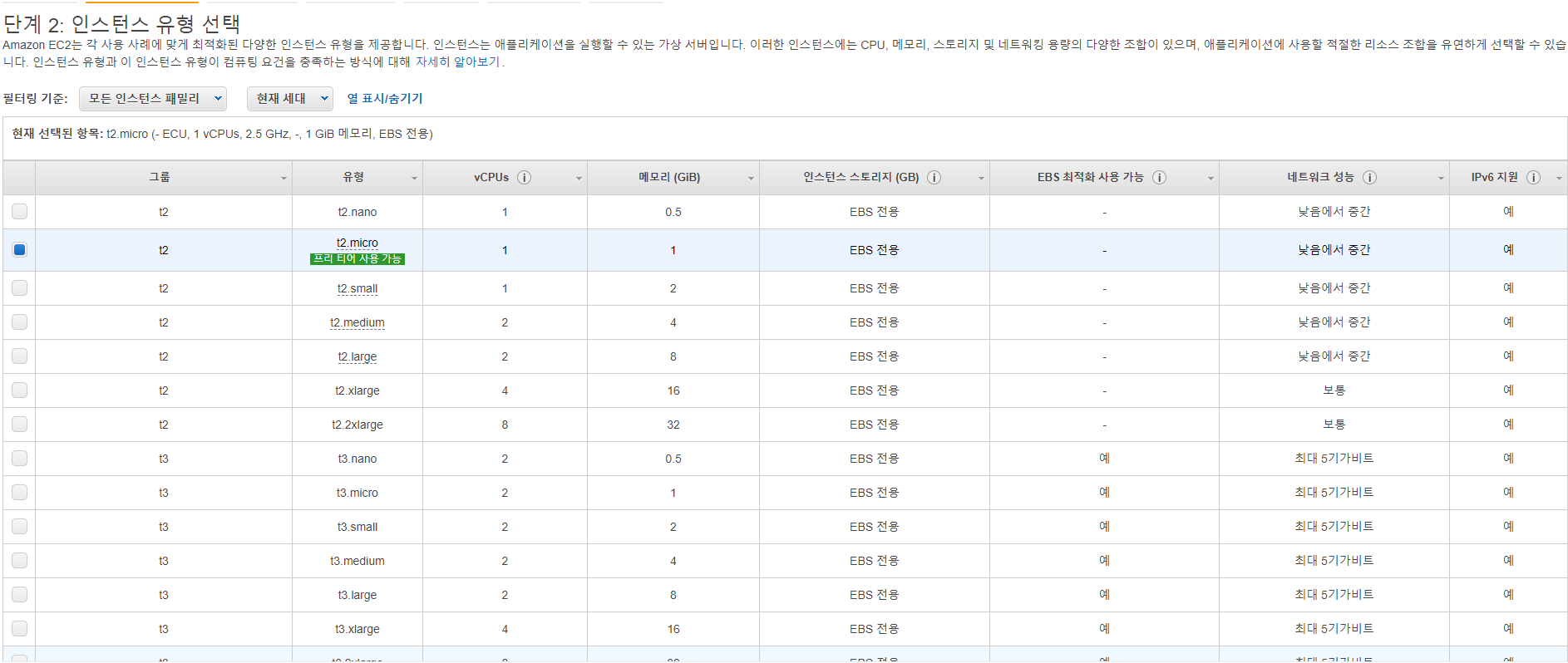The height and width of the screenshot is (663, 1568).
Task: Open sort arrow on IPv6 지원 column
Action: click(x=1559, y=179)
